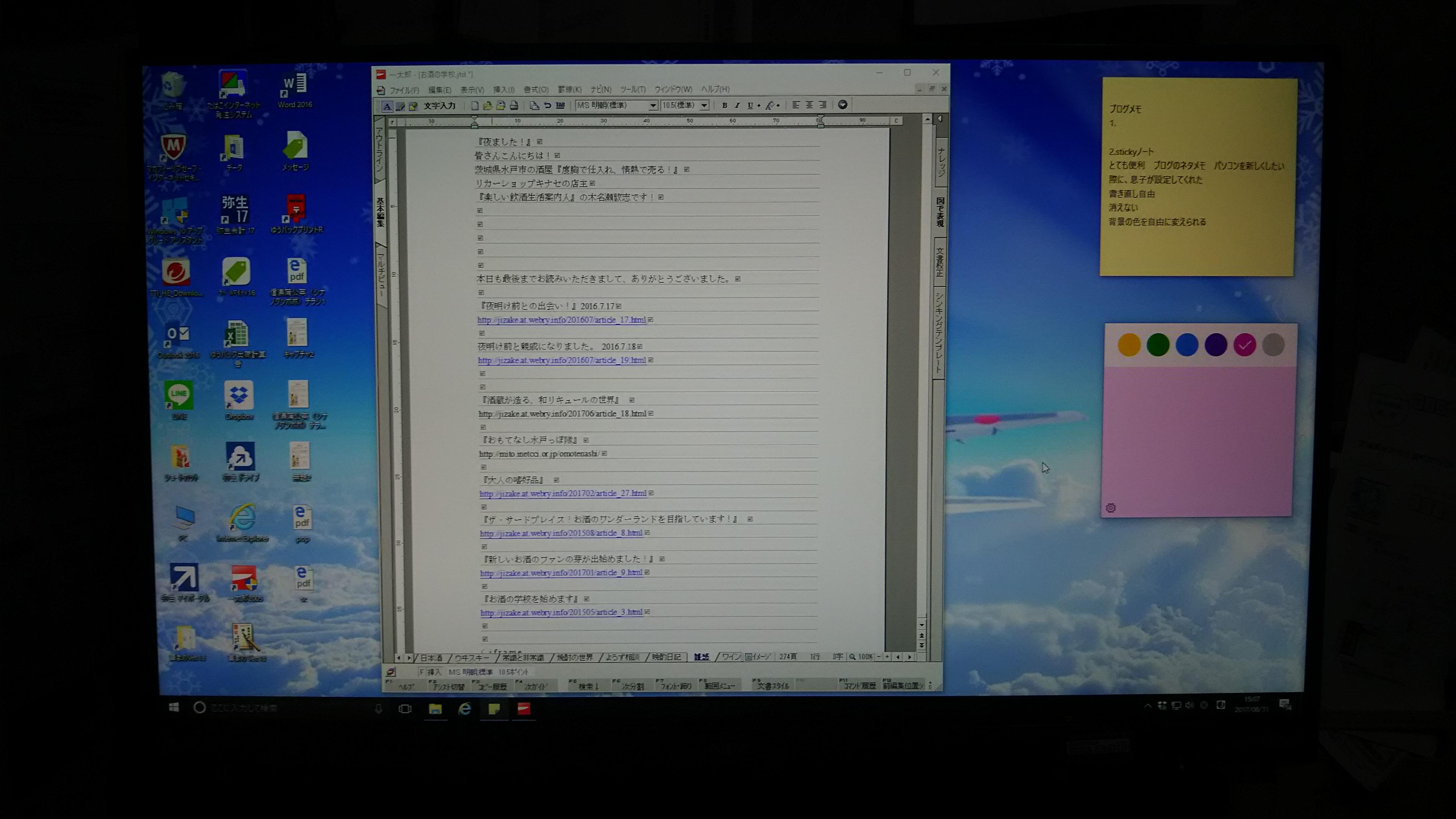1456x819 pixels.
Task: Open the 10.5 font size dropdown
Action: coord(704,106)
